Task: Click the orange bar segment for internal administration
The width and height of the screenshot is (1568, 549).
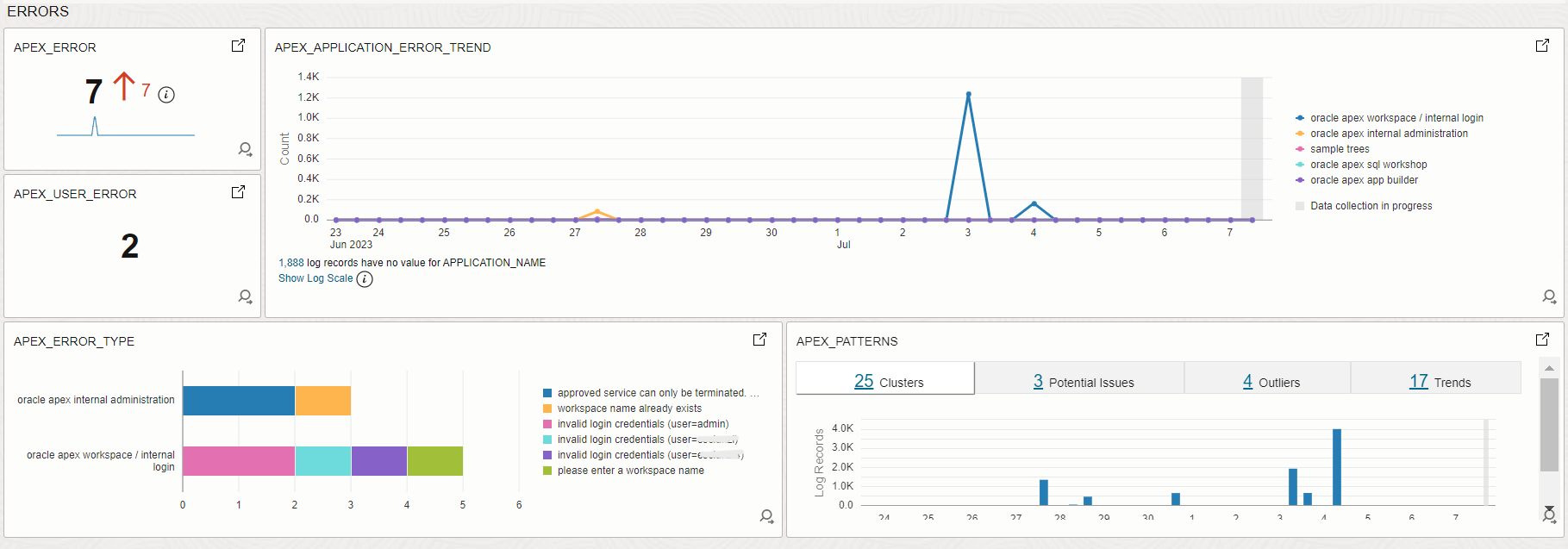Action: click(323, 401)
